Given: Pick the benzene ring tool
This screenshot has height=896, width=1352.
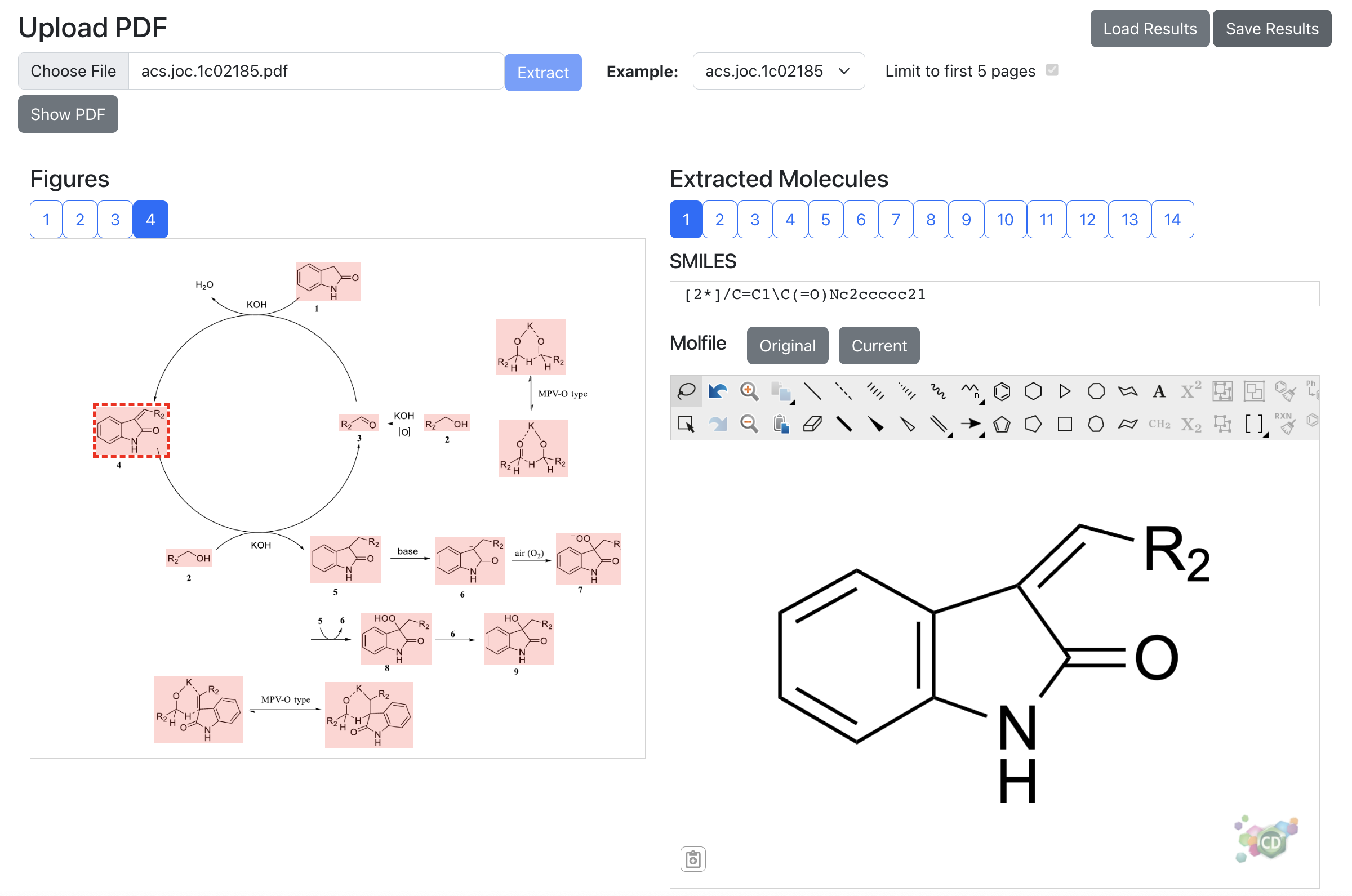Looking at the screenshot, I should pyautogui.click(x=1002, y=391).
